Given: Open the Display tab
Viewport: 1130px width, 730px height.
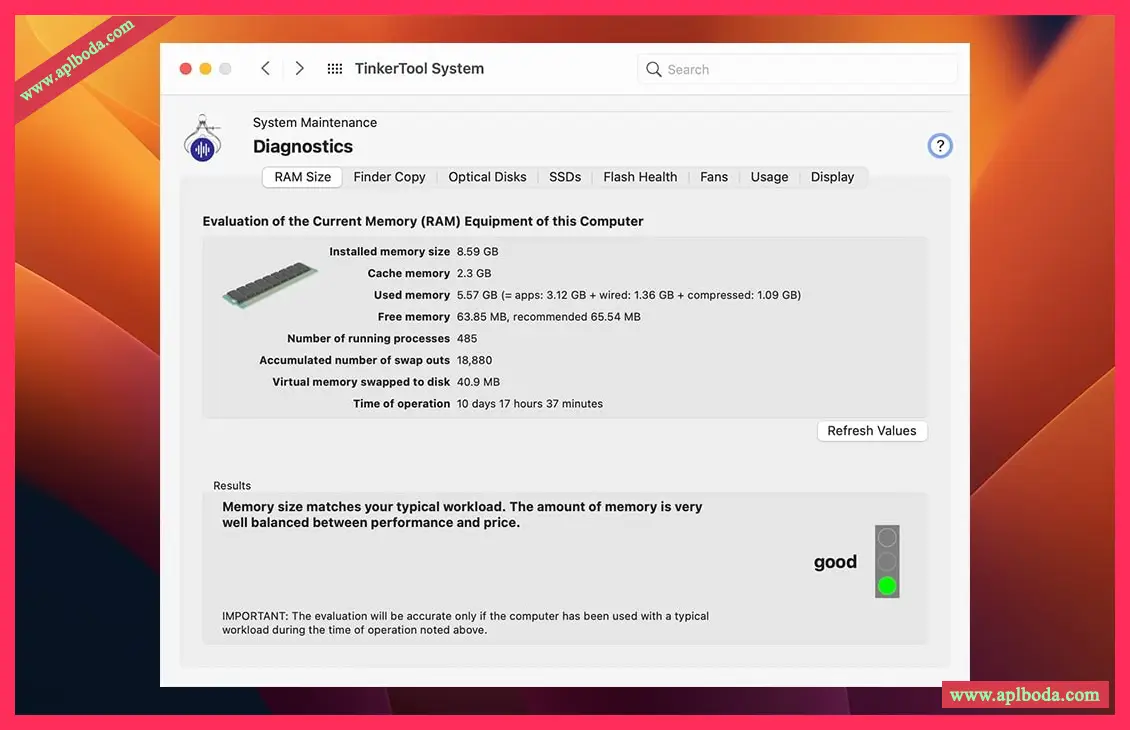Looking at the screenshot, I should tap(832, 177).
